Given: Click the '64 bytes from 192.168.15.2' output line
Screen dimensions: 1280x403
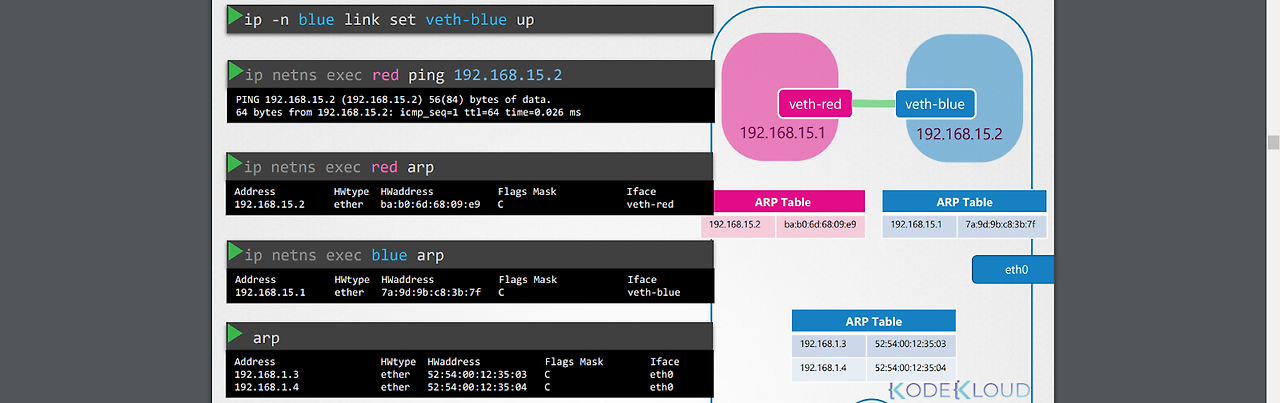Looking at the screenshot, I should coord(408,113).
